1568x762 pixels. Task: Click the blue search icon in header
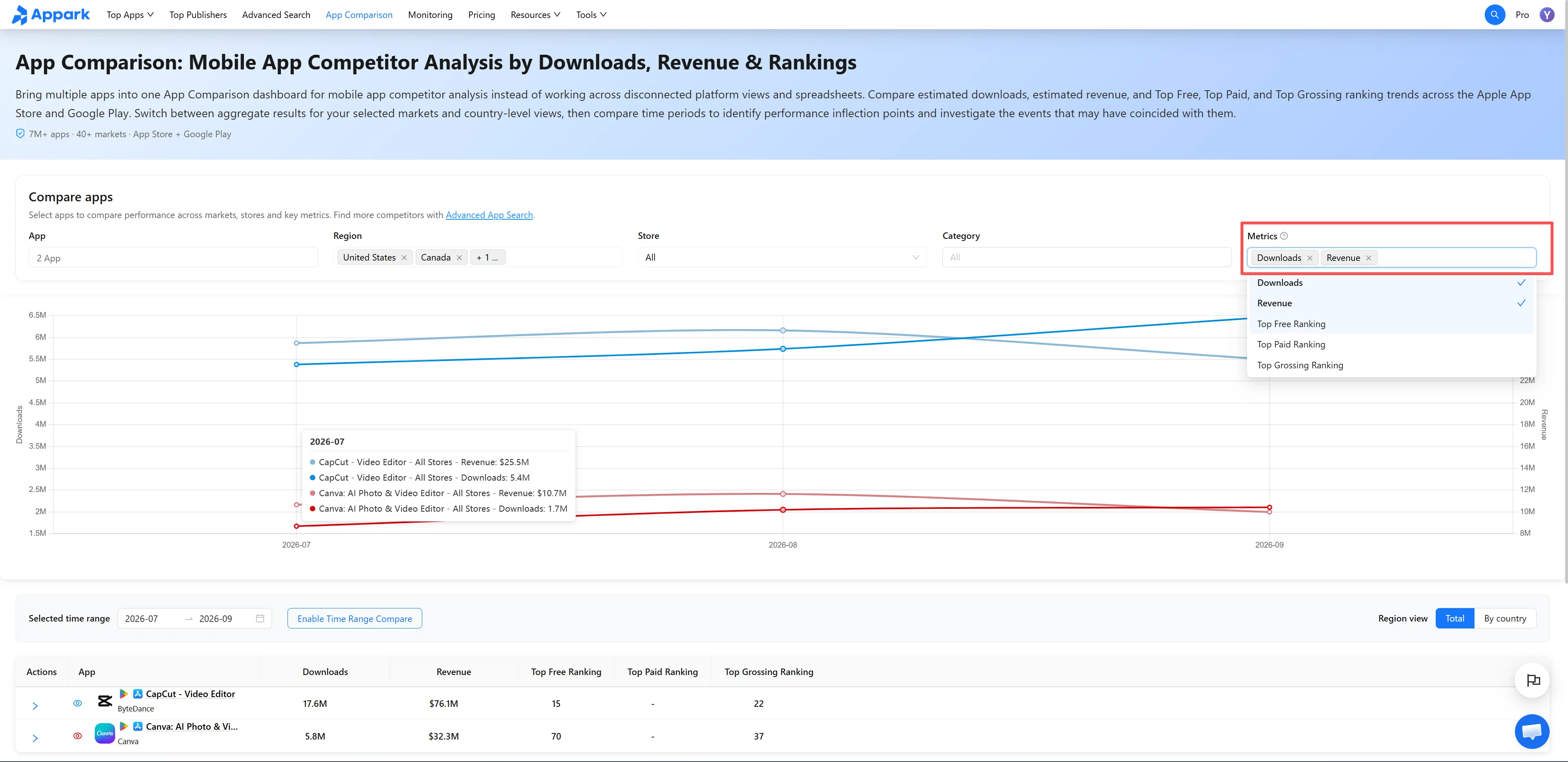[1494, 15]
